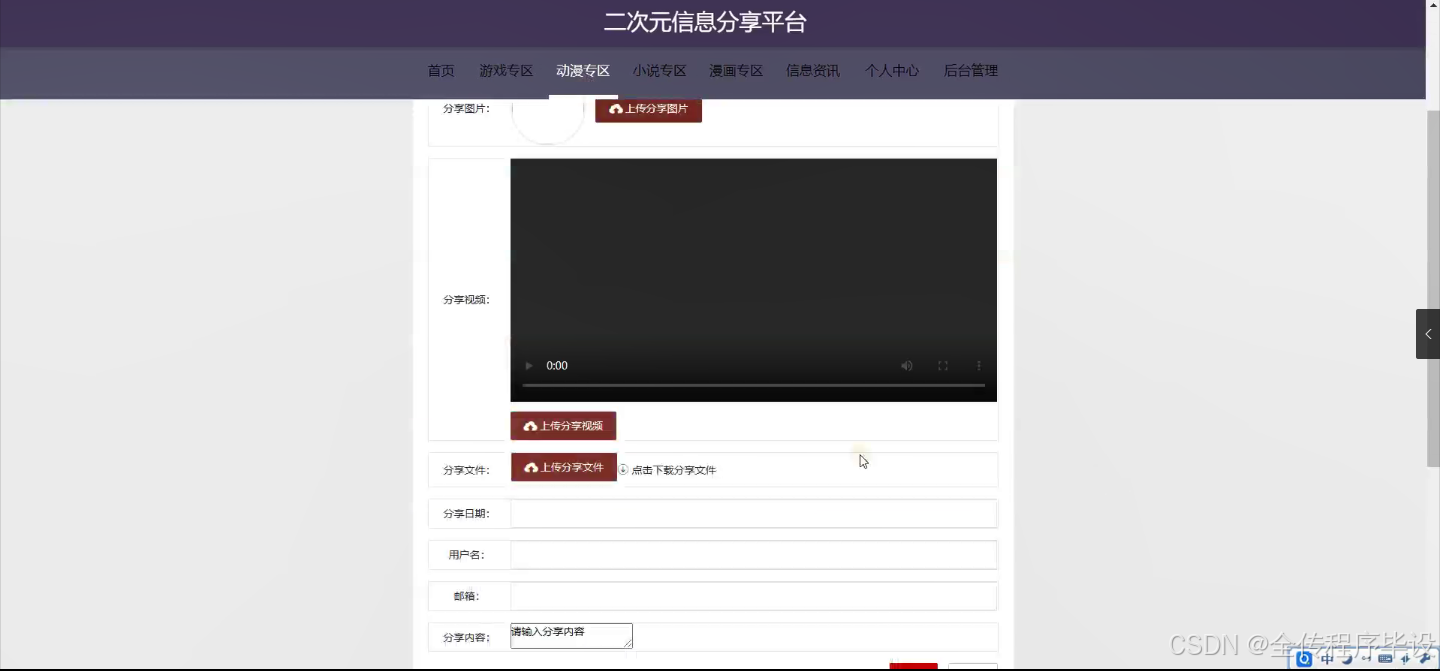Viewport: 1440px width, 671px height.
Task: Focus the 用户名 input field
Action: click(754, 555)
